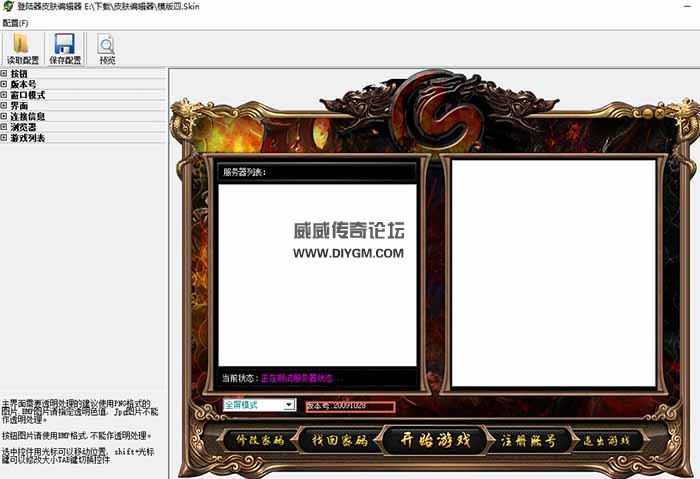The height and width of the screenshot is (479, 700).
Task: Click the 退出游戏 skin button
Action: pos(607,441)
